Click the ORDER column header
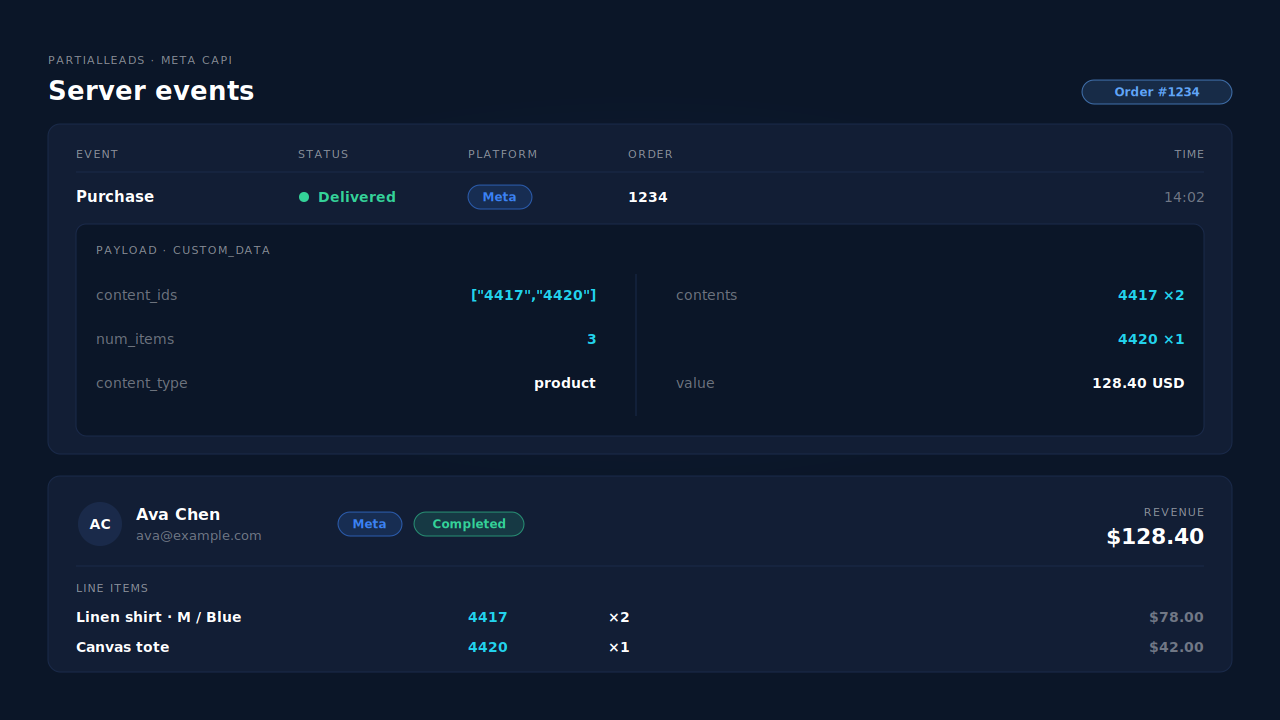The image size is (1280, 720). 651,154
